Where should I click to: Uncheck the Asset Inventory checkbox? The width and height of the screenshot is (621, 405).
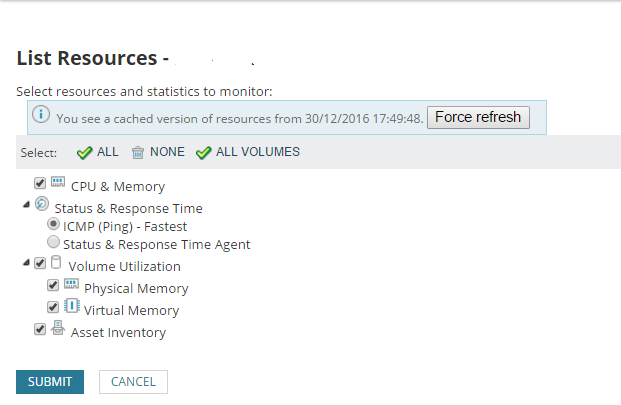40,329
